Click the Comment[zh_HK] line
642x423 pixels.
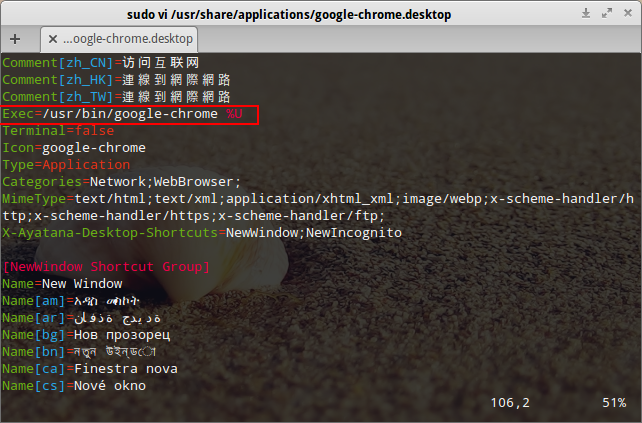pyautogui.click(x=116, y=80)
